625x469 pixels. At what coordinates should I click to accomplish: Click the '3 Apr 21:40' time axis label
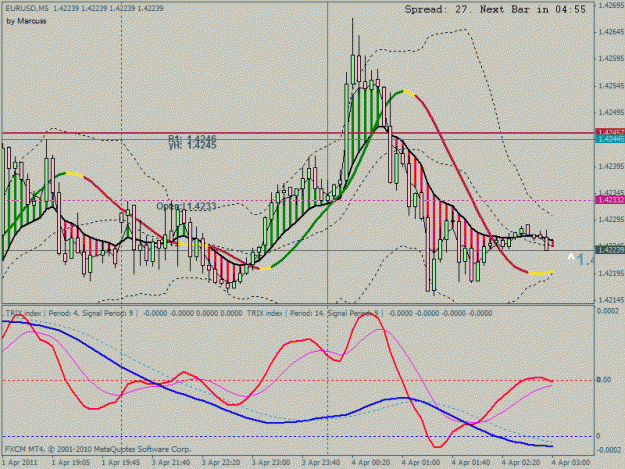(x=171, y=463)
